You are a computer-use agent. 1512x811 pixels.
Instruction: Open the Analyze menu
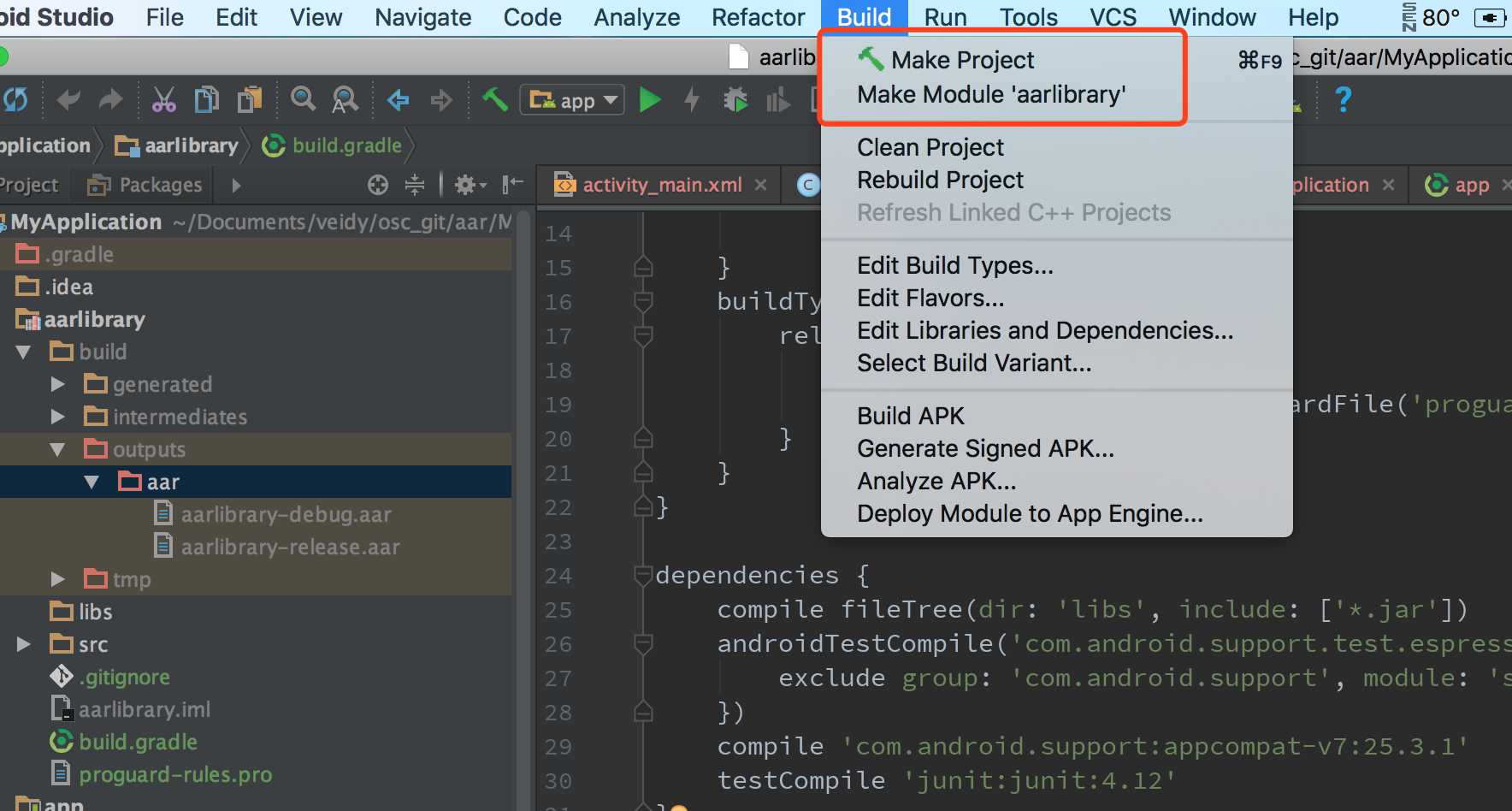(637, 17)
